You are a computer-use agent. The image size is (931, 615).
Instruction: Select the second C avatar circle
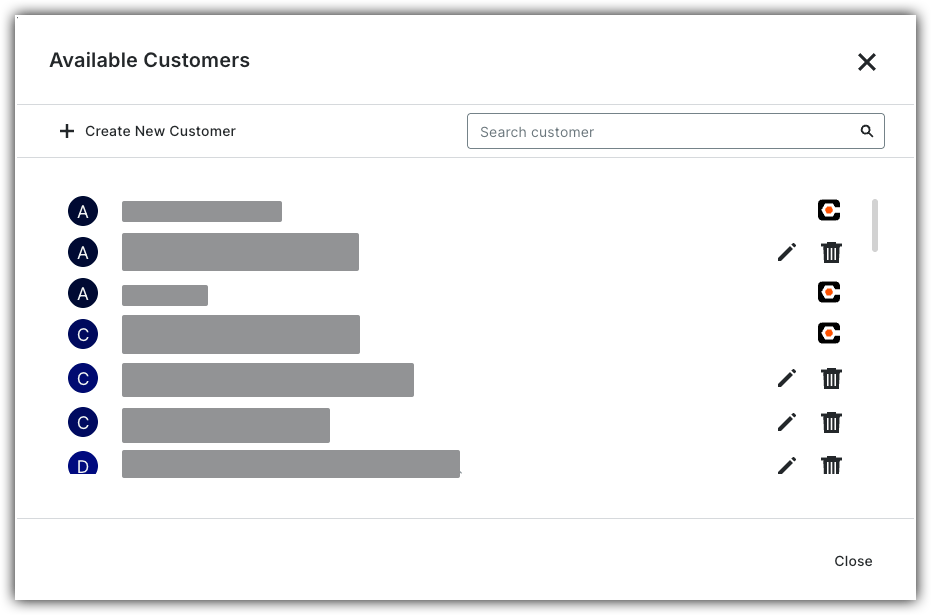pyautogui.click(x=83, y=378)
